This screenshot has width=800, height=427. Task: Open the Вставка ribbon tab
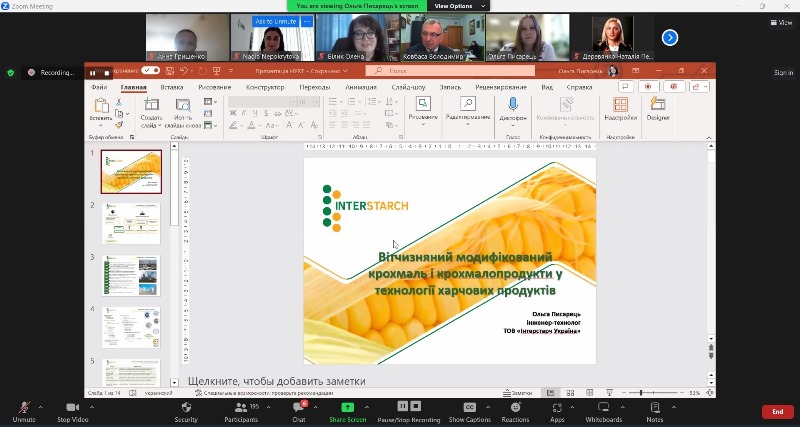[x=172, y=87]
